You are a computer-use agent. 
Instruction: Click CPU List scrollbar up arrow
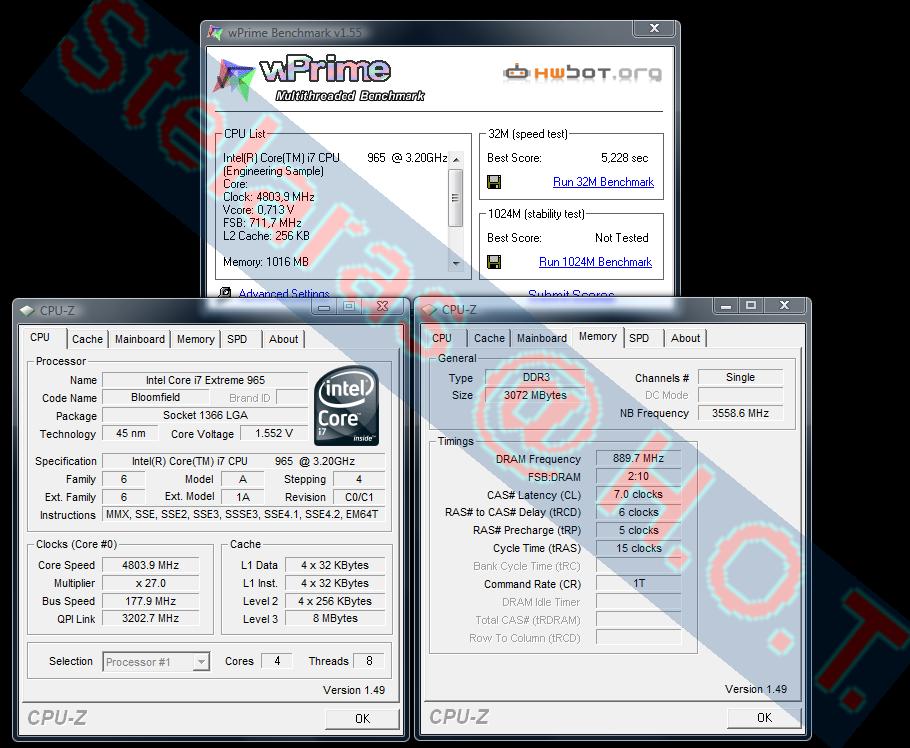pos(456,159)
